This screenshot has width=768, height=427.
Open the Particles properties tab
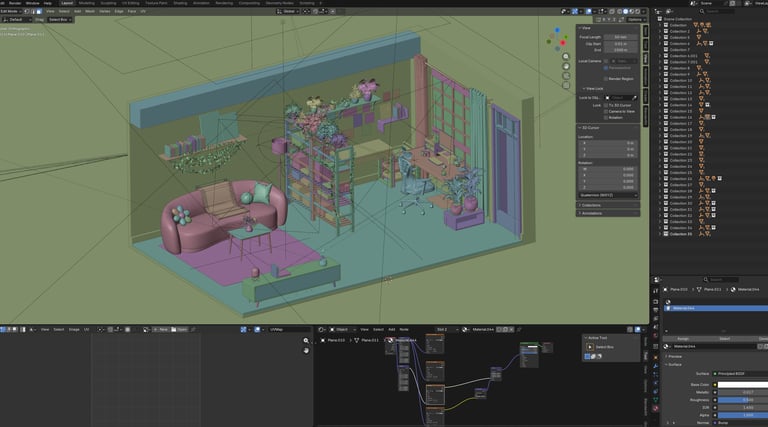[x=656, y=375]
